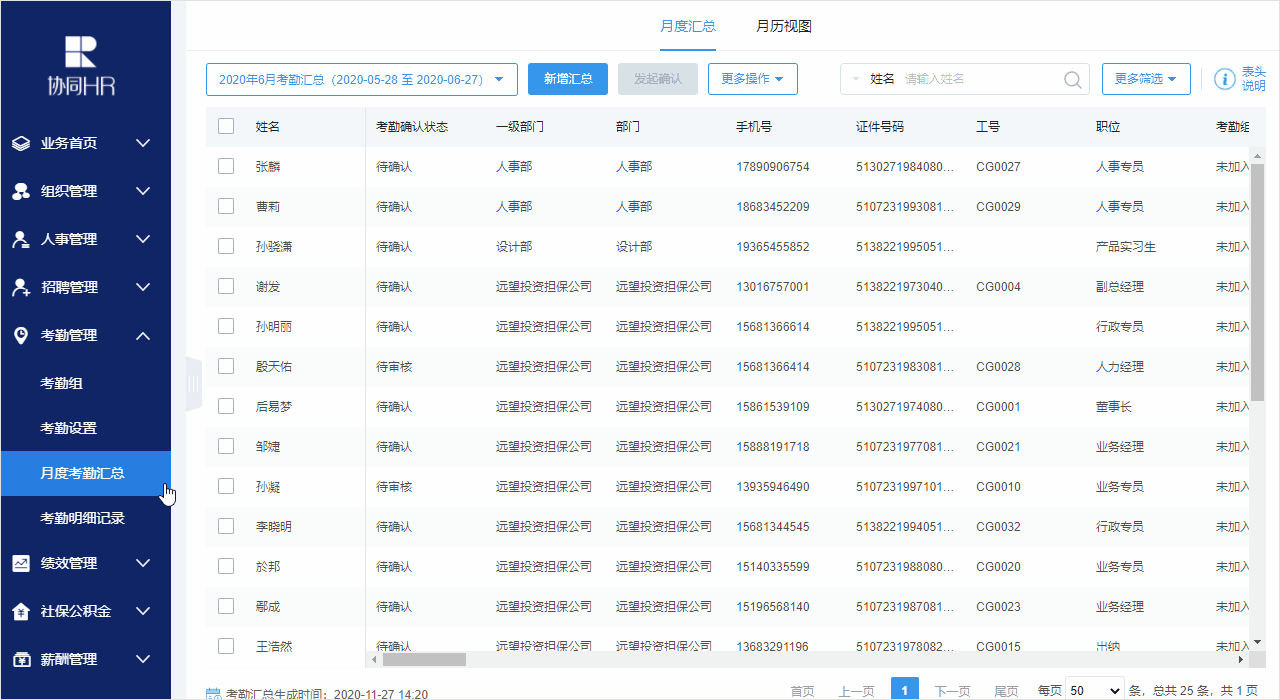Switch to the 月度汇总 tab
The height and width of the screenshot is (700, 1280).
click(x=688, y=26)
